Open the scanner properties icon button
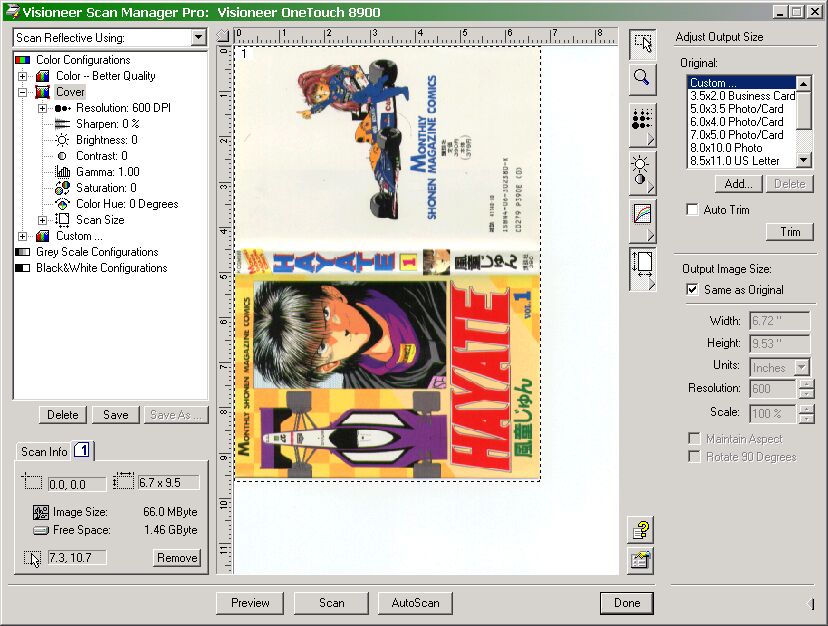This screenshot has width=828, height=626. coord(641,561)
